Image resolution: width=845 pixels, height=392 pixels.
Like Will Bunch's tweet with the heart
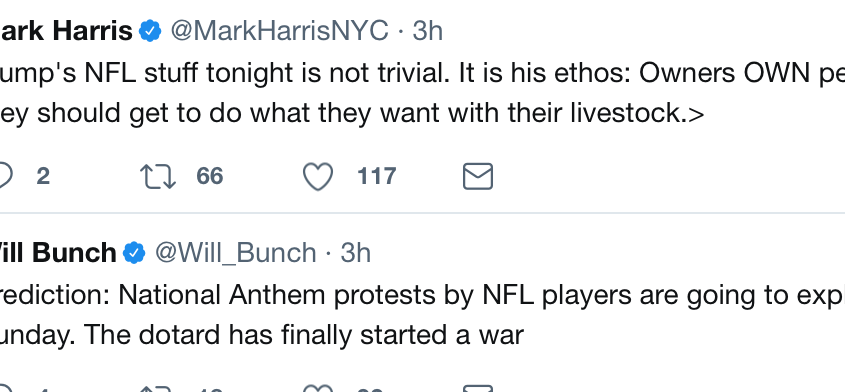(x=318, y=388)
